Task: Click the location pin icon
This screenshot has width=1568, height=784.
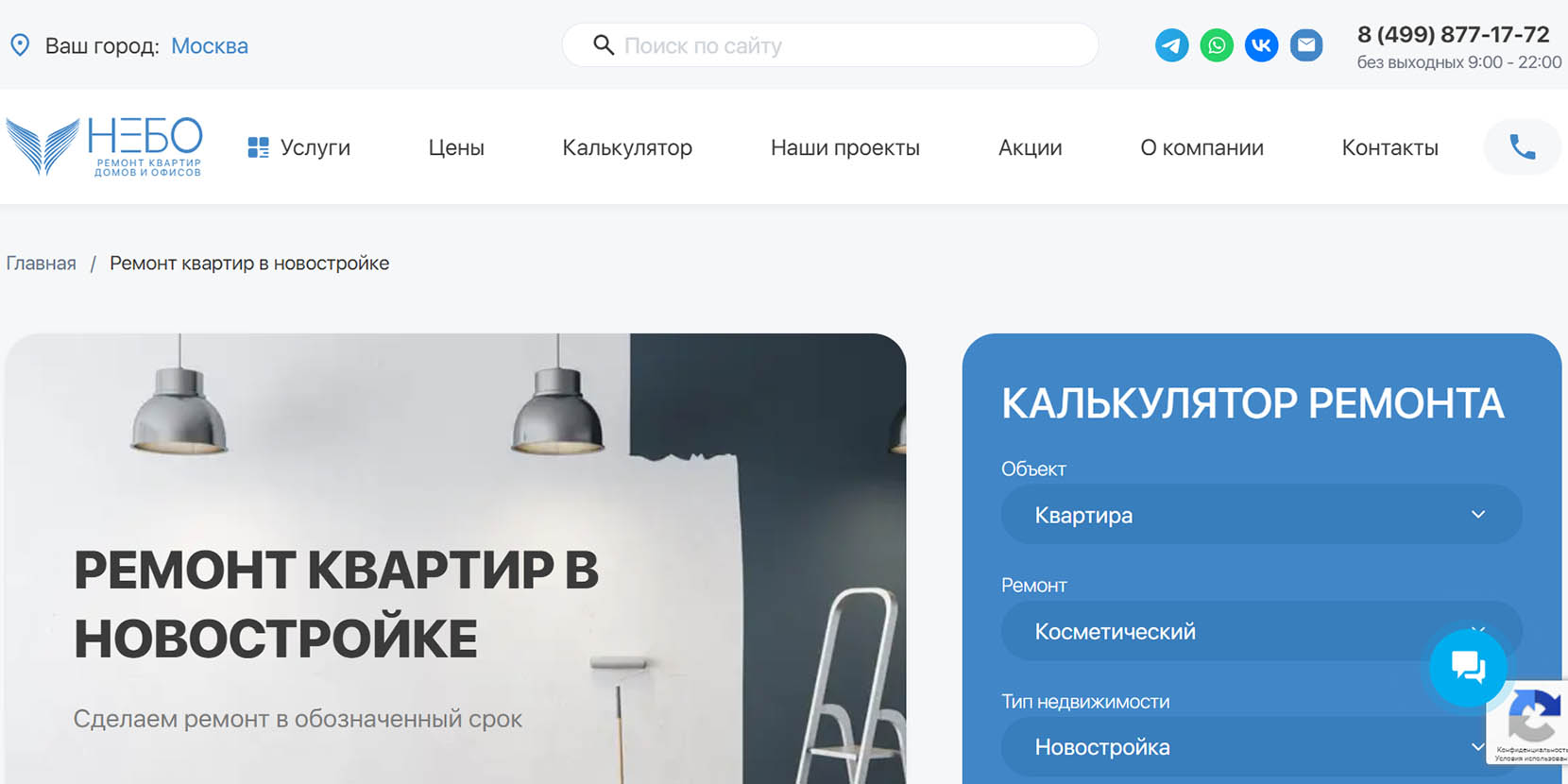Action: (20, 45)
